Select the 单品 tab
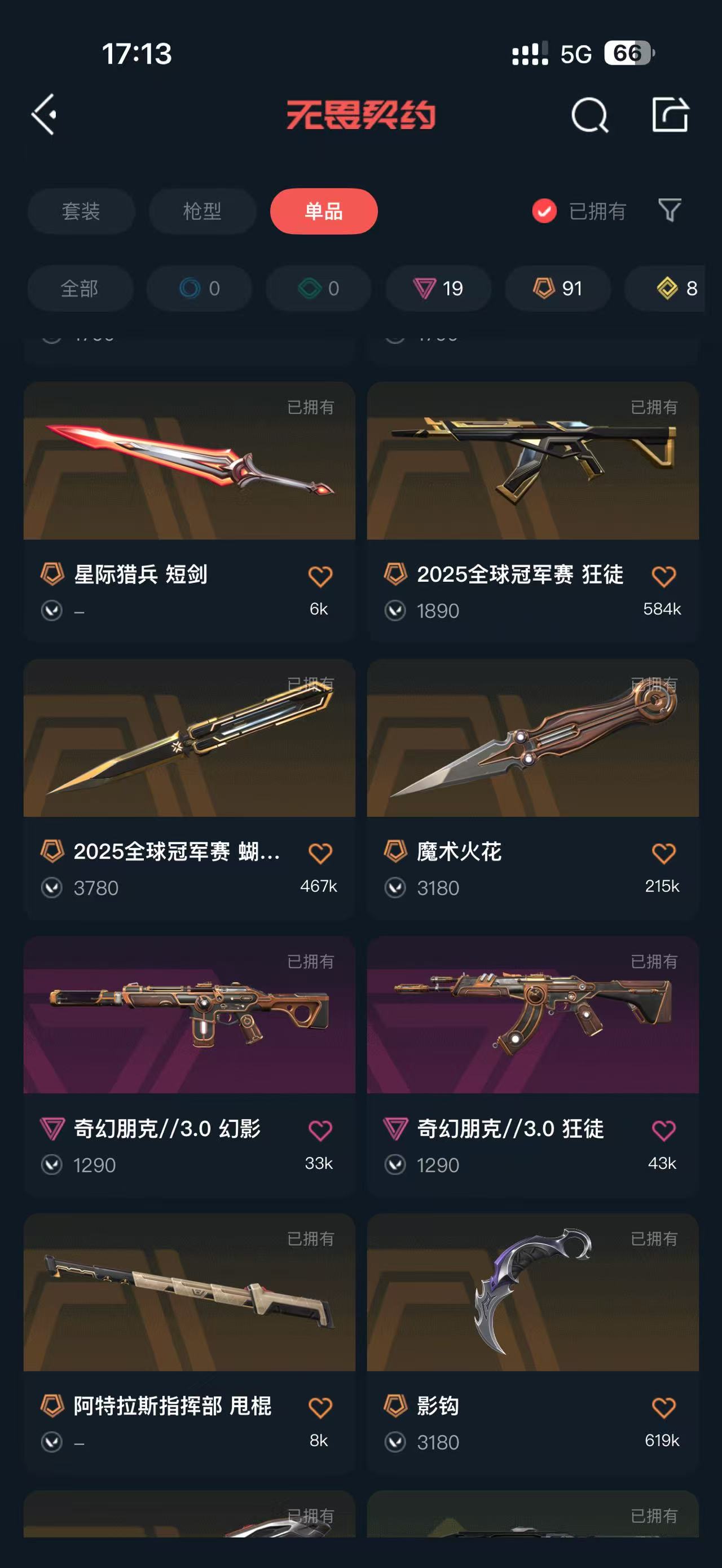This screenshot has height=1568, width=722. point(324,211)
